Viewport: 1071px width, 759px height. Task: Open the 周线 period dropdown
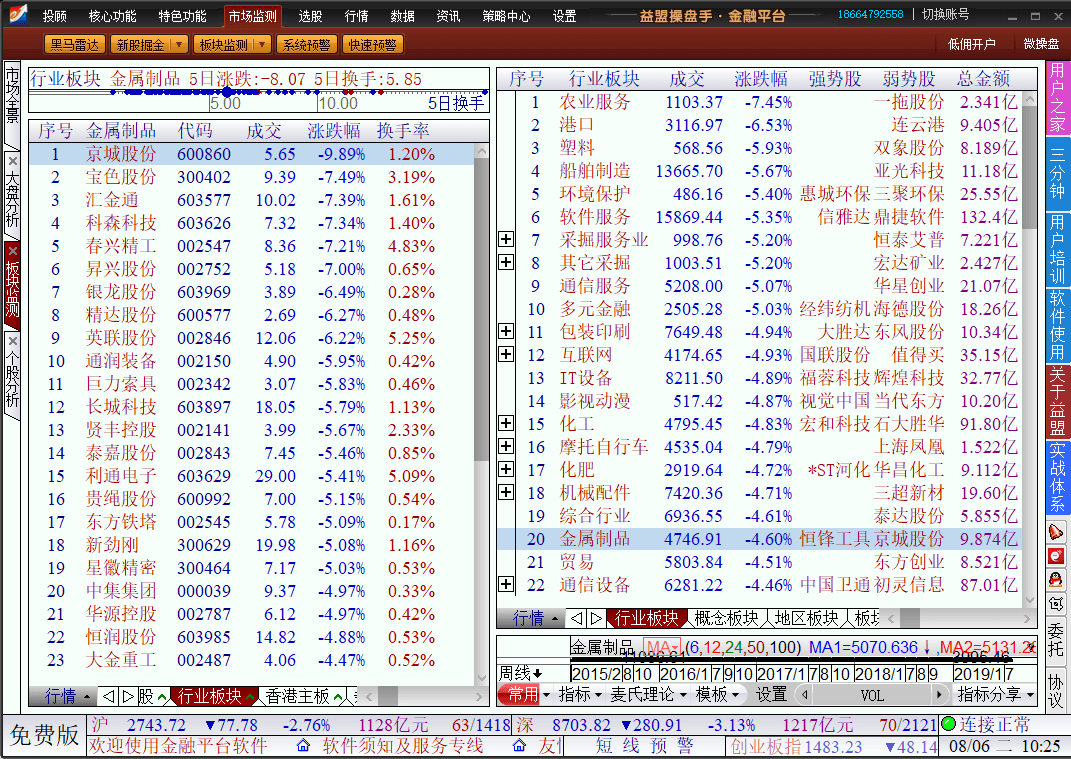(520, 674)
